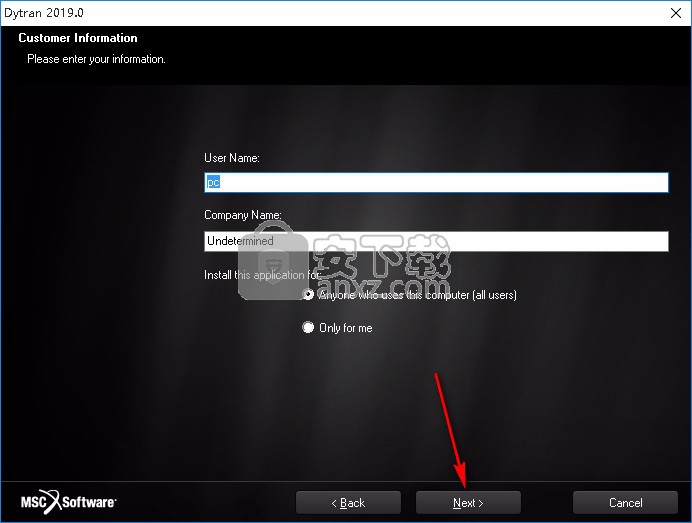Click the 'Customer Information' heading text
Viewport: 692px width, 523px height.
(x=78, y=38)
